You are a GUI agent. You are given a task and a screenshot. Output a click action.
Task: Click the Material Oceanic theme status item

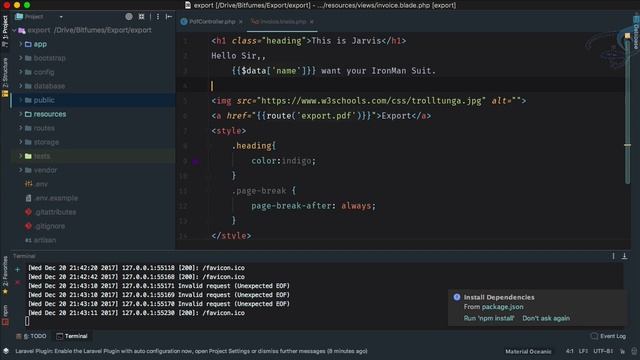pos(528,351)
